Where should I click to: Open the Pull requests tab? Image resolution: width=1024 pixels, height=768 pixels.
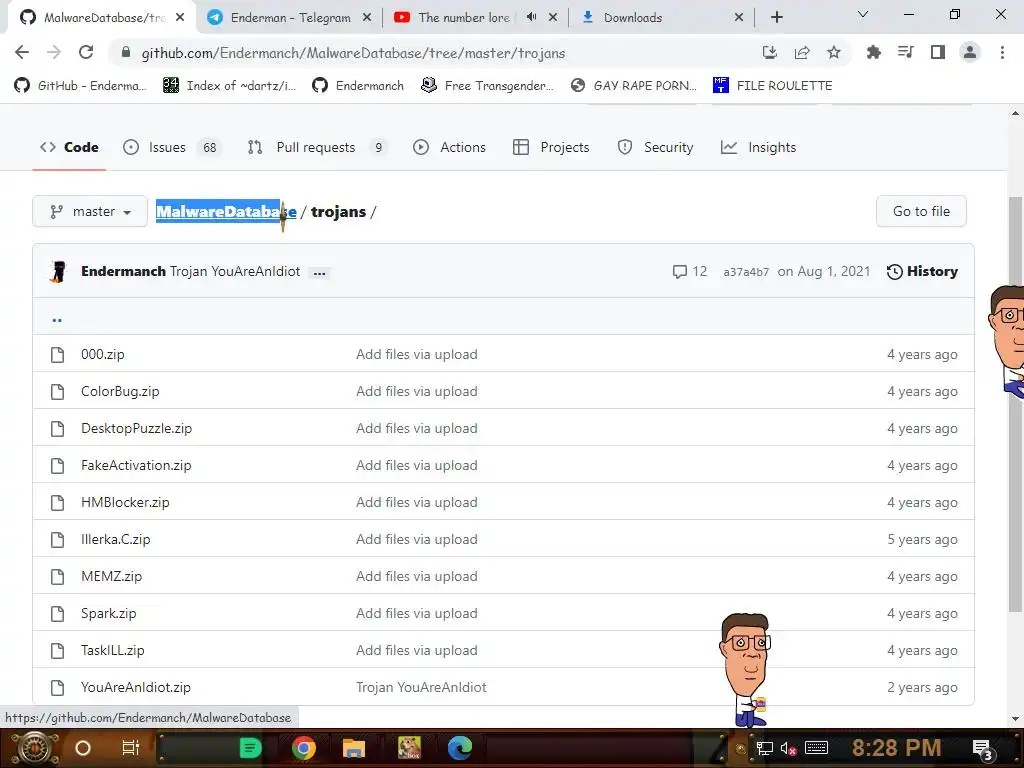point(317,147)
